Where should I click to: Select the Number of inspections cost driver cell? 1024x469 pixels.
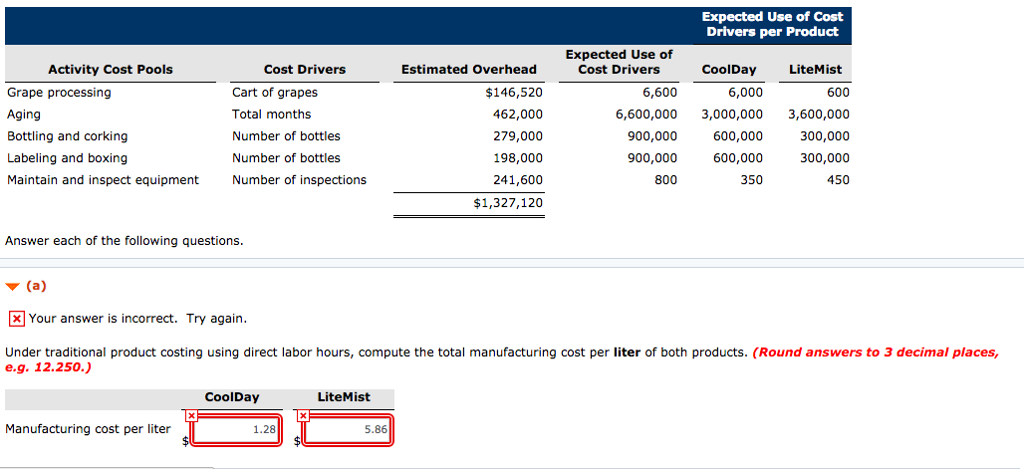pyautogui.click(x=299, y=181)
